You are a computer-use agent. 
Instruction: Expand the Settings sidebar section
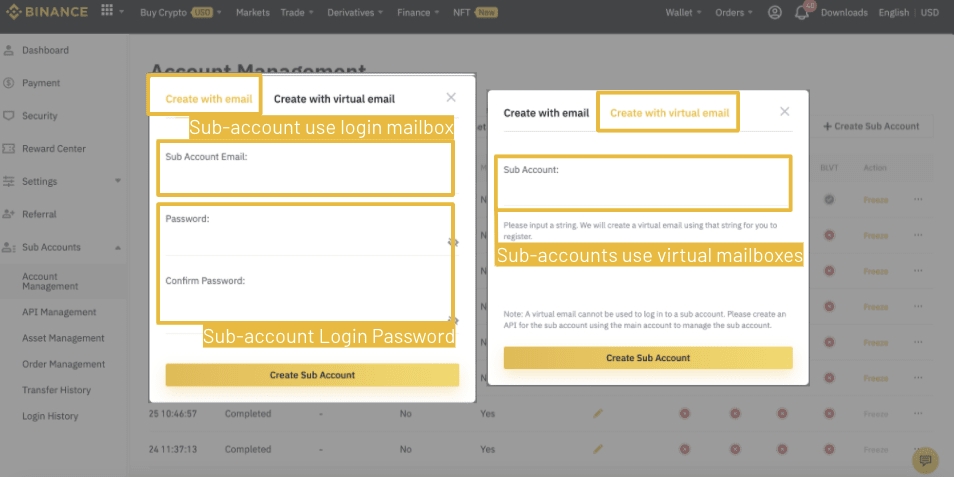tap(117, 181)
